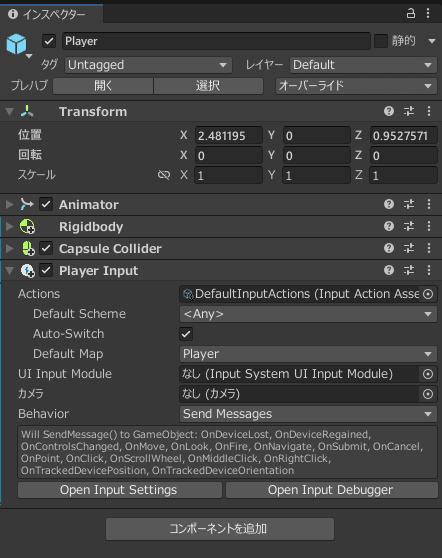Open Transform component help icon
The height and width of the screenshot is (558, 442).
[x=389, y=111]
